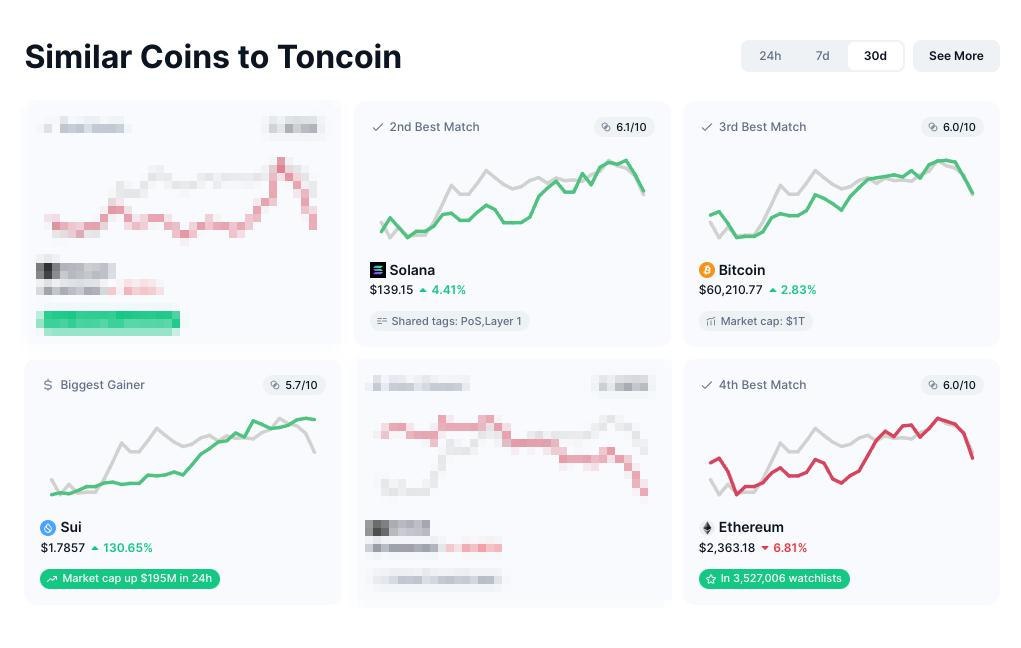Click the Sui market cap up $195M badge
Screen dimensions: 1021x648
(130, 578)
